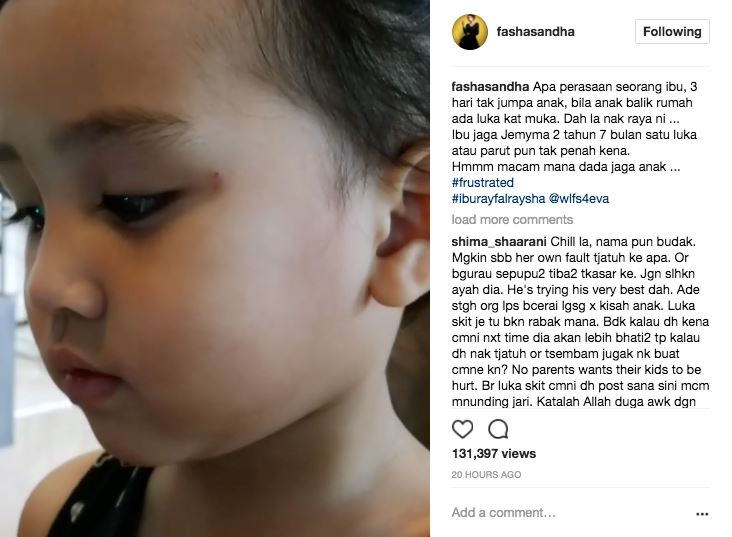732x537 pixels.
Task: Expand load more comments
Action: [512, 219]
